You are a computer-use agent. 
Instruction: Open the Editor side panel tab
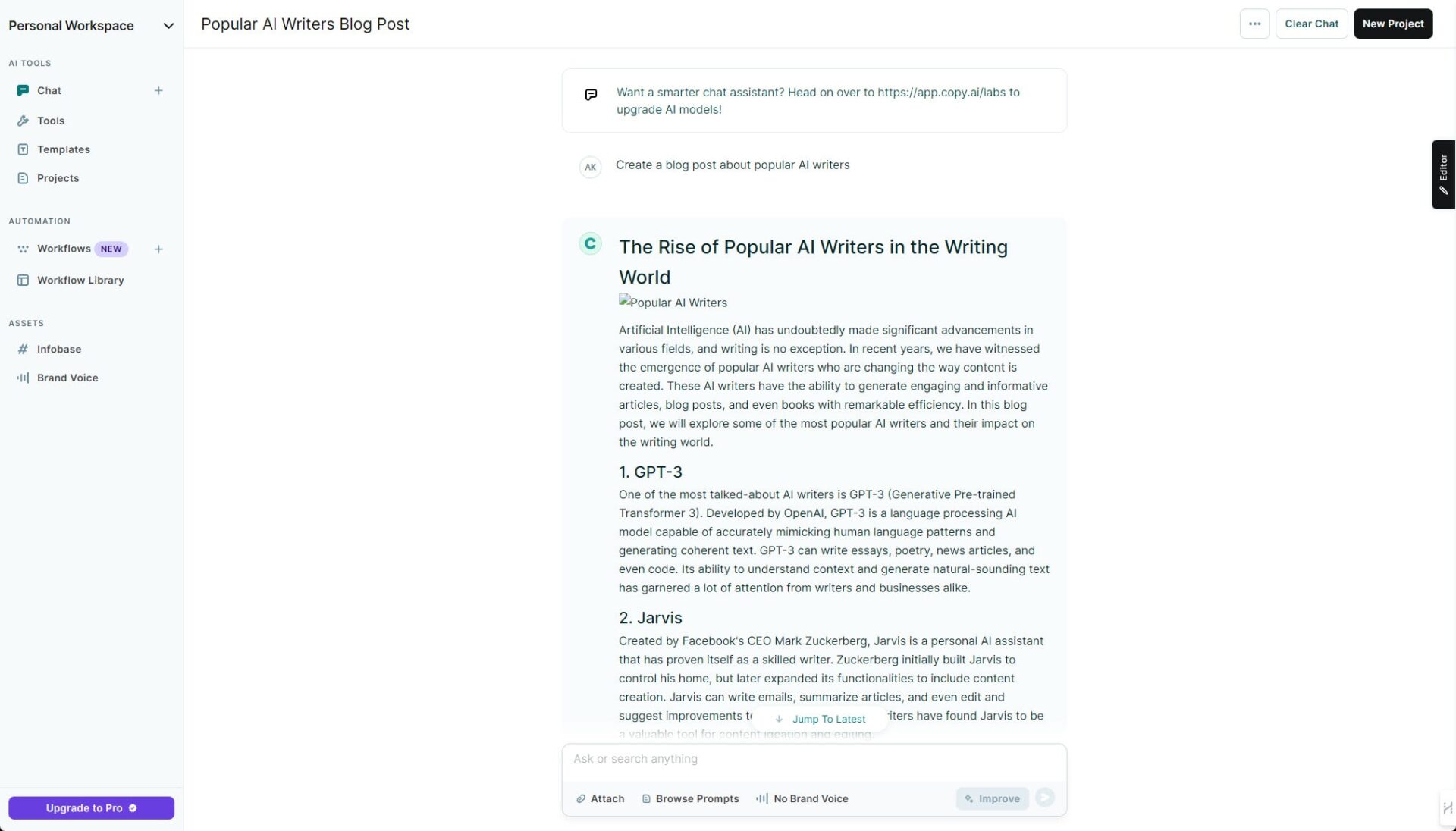[1443, 174]
